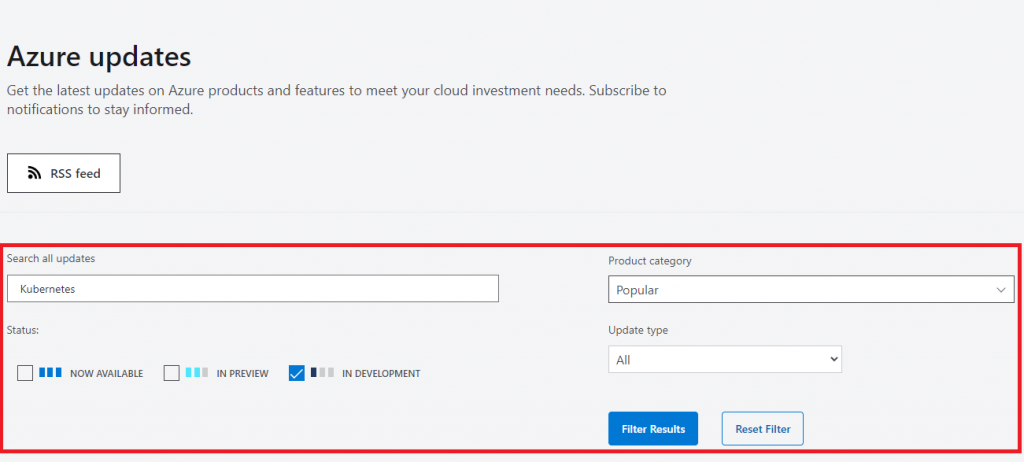The image size is (1024, 462).
Task: Open the Product category Popular dropdown
Action: pos(811,290)
